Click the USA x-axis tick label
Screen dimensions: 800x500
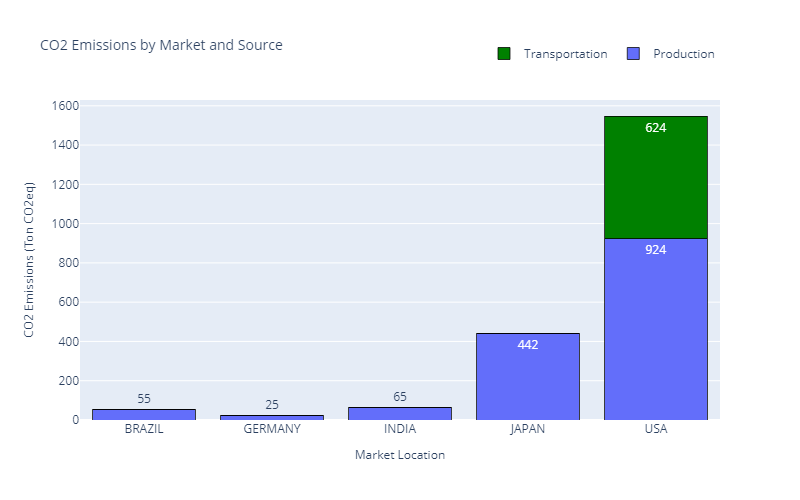click(x=656, y=429)
